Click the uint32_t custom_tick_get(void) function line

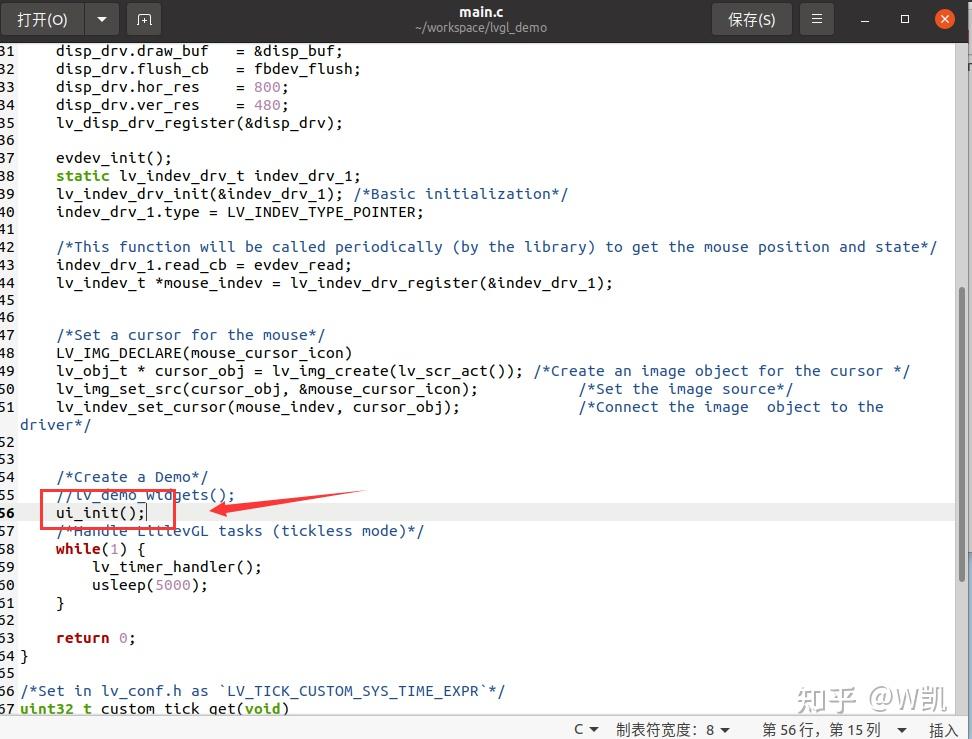(x=154, y=708)
